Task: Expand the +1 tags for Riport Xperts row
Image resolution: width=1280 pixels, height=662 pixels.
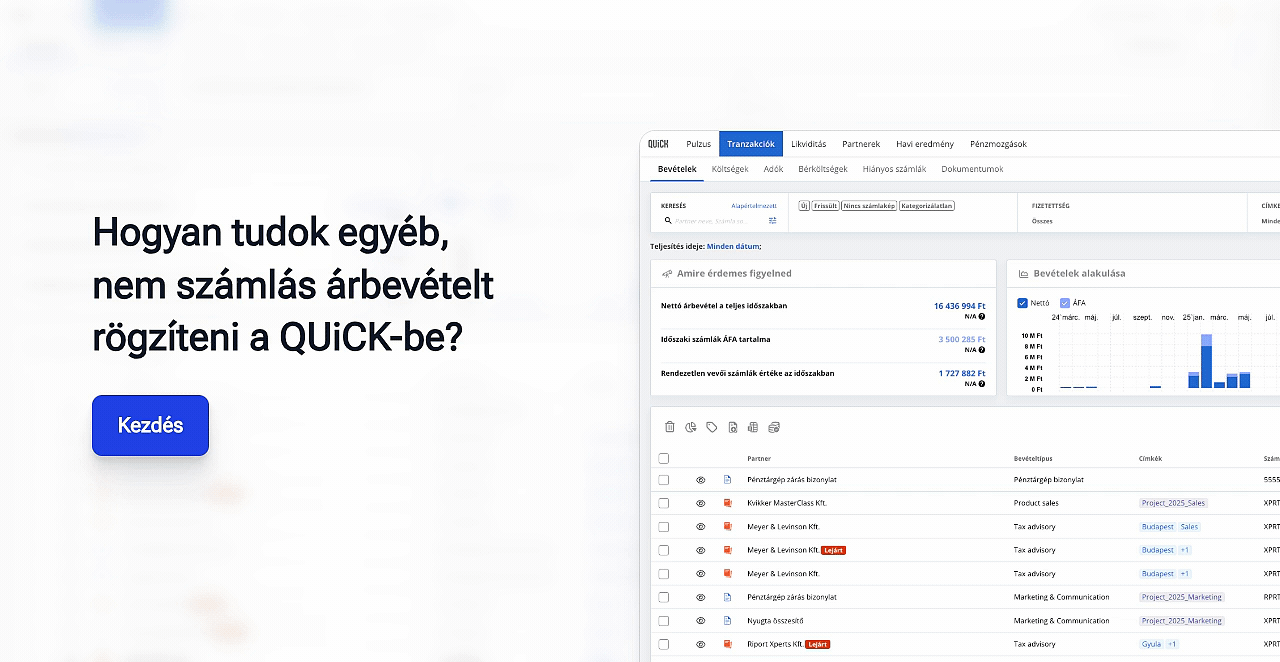Action: pyautogui.click(x=1173, y=644)
